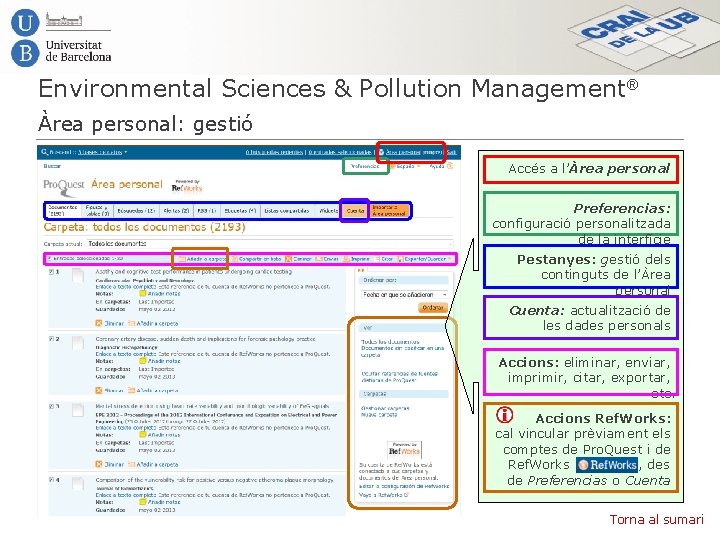The width and height of the screenshot is (720, 540).
Task: Toggle checkbox for document 2
Action: click(51, 339)
